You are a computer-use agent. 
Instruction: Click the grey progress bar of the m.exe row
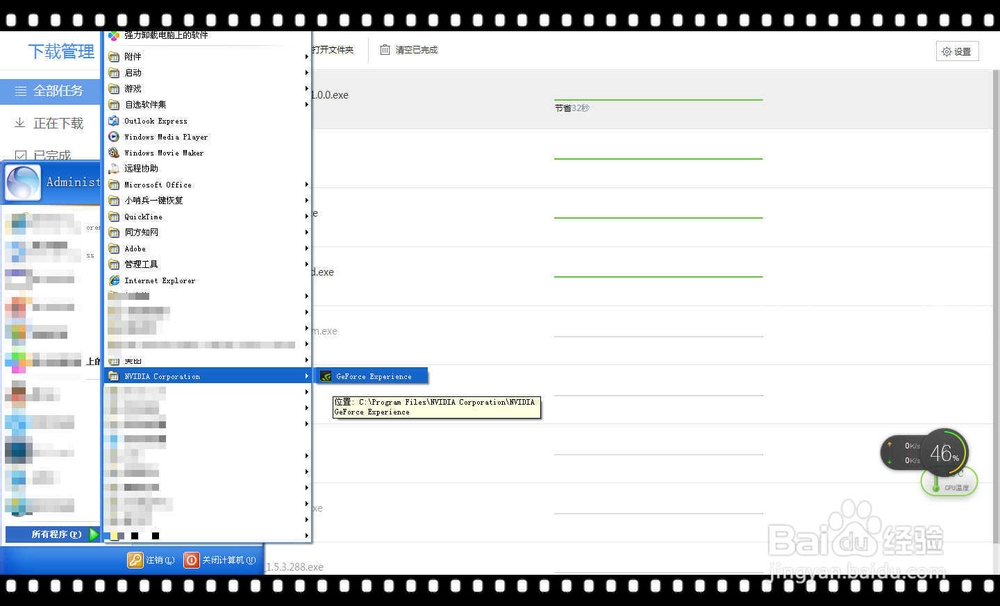(x=658, y=336)
